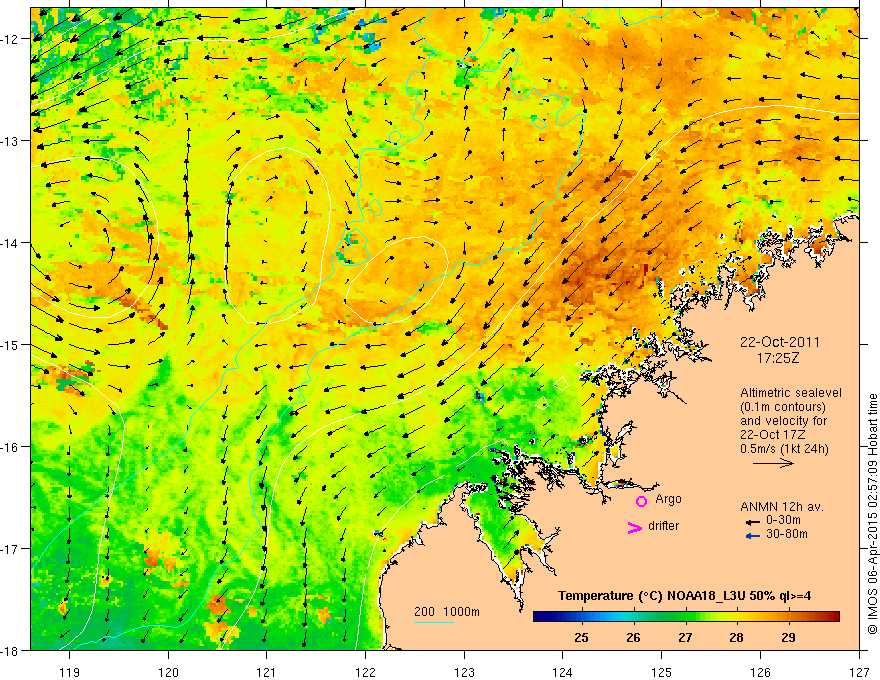Click the 0-30m depth label
Viewport: 880px width, 680px height.
783,521
